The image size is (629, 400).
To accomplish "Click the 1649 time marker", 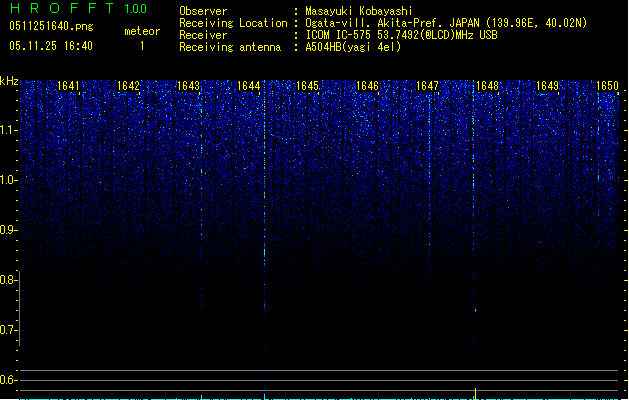I will click(x=548, y=86).
